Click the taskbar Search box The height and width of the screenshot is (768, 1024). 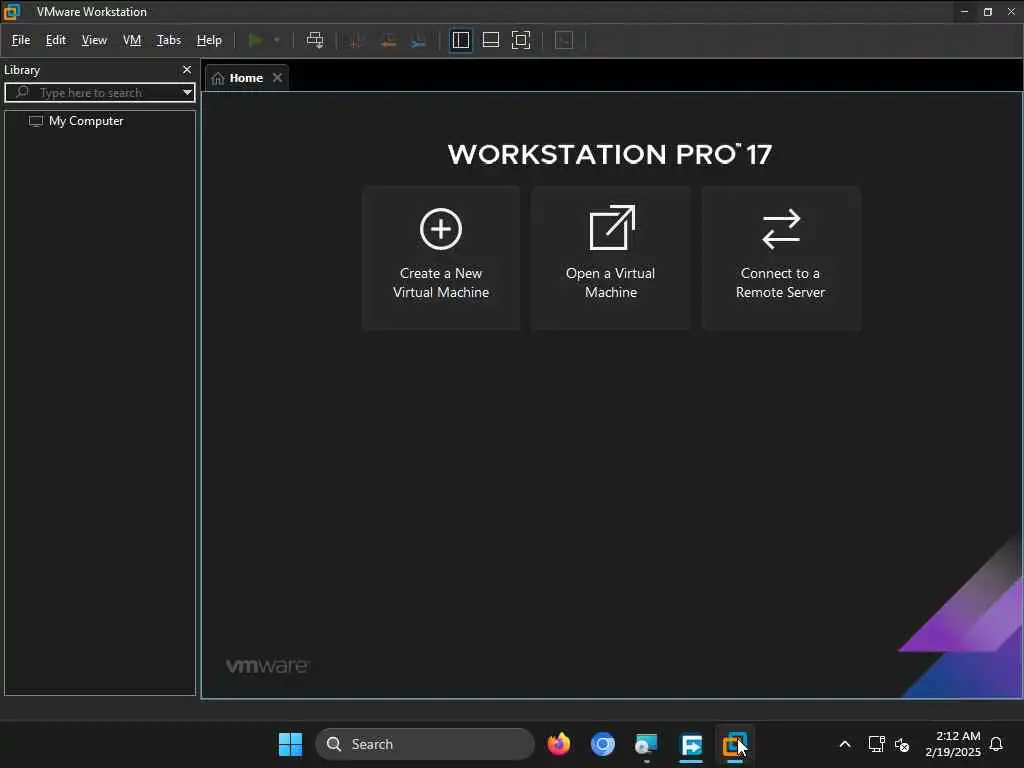tap(425, 744)
